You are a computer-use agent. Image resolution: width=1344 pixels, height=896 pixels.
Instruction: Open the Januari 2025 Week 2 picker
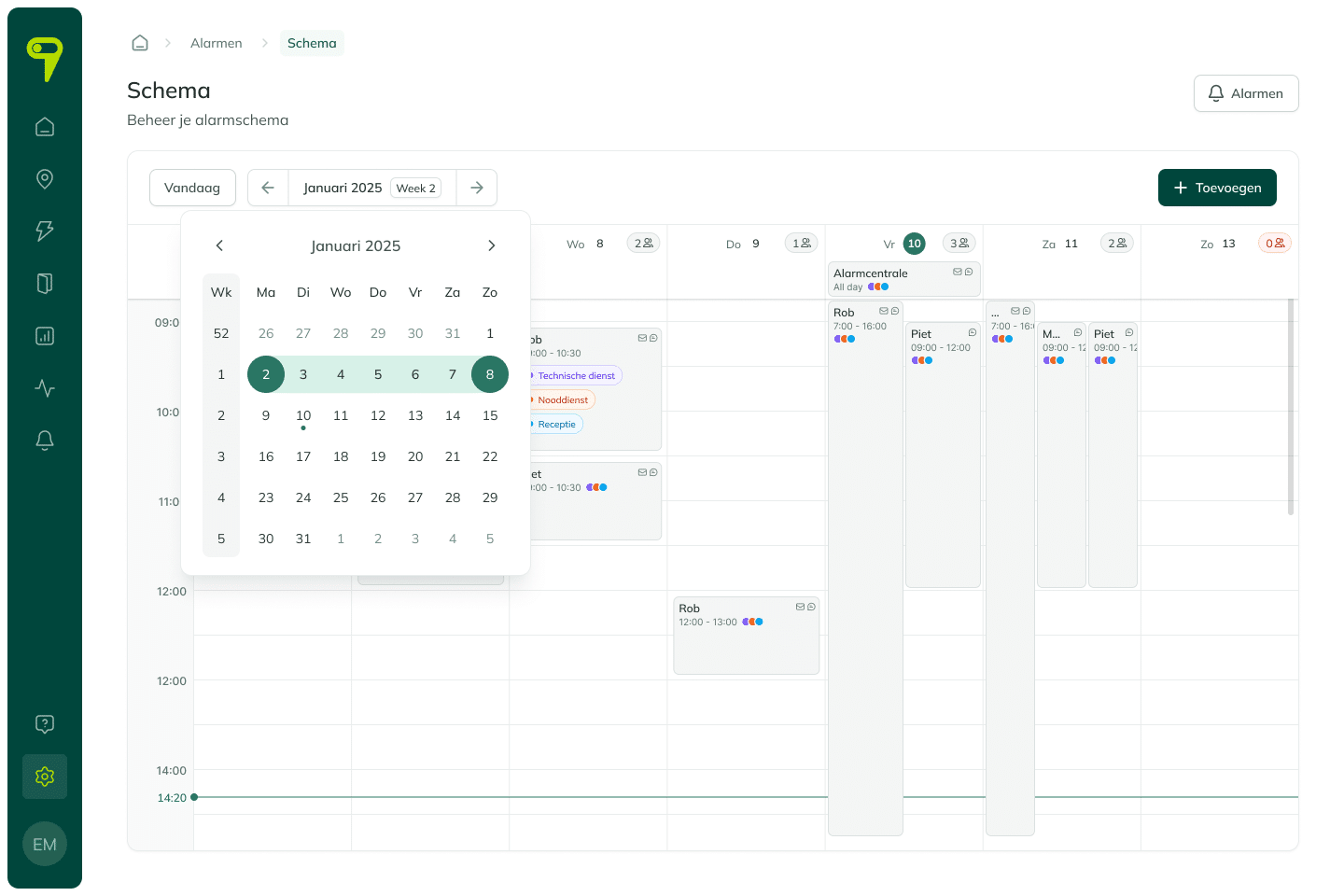point(371,188)
